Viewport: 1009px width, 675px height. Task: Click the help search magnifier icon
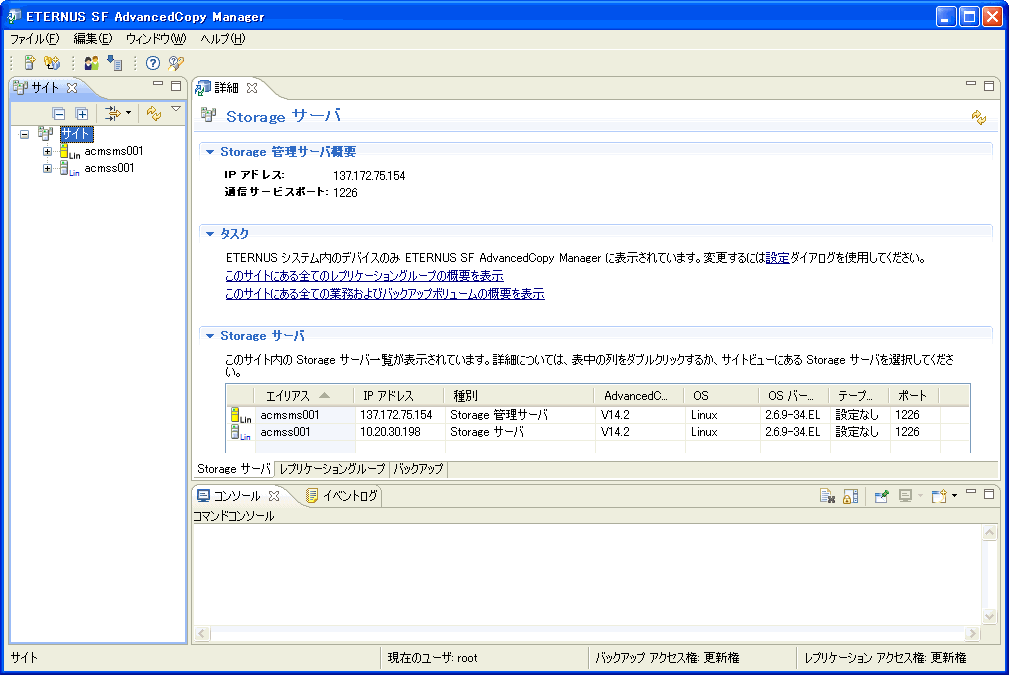coord(176,62)
